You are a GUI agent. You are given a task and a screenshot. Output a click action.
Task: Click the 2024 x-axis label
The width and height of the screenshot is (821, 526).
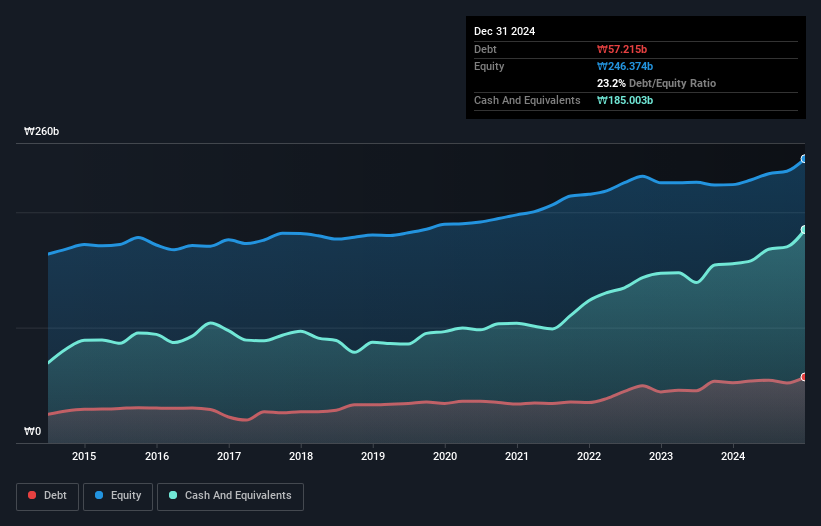click(x=733, y=456)
